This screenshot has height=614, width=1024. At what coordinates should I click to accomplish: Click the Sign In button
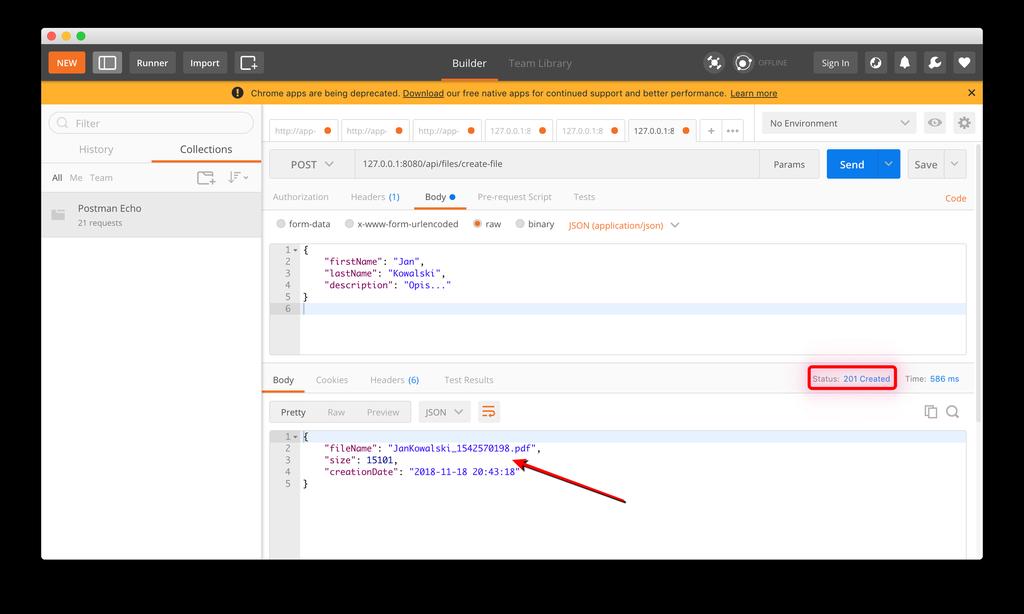tap(835, 63)
